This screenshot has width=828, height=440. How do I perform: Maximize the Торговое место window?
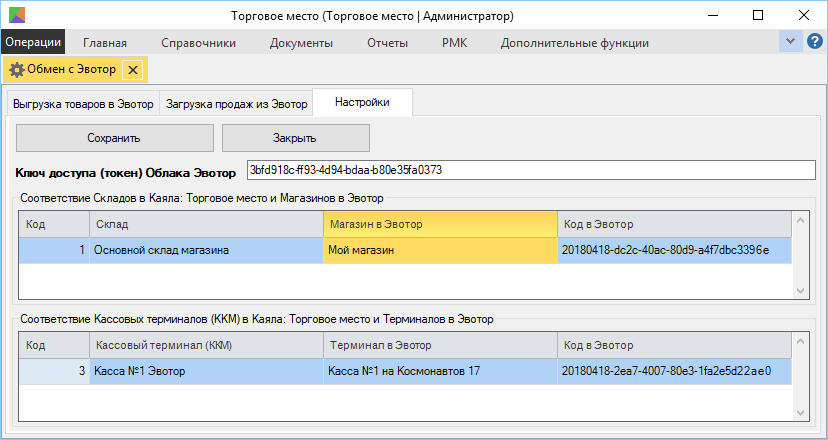tap(758, 15)
